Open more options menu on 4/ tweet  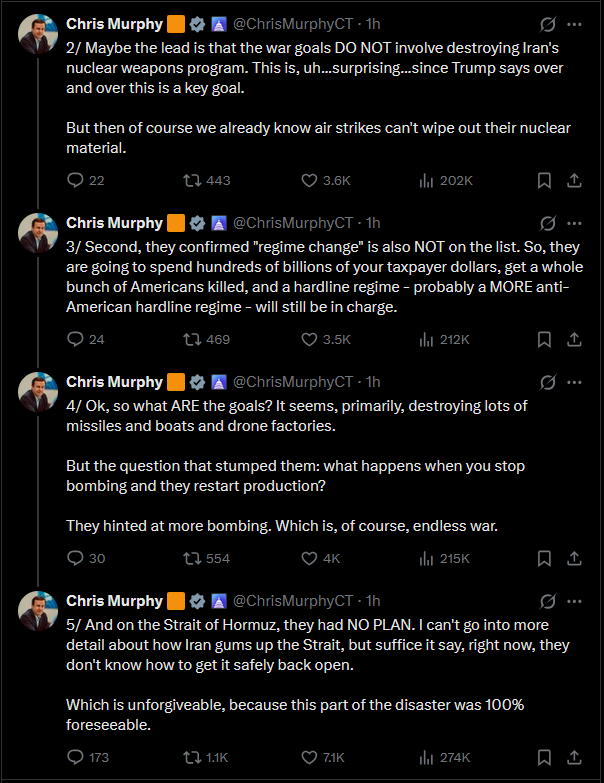575,382
